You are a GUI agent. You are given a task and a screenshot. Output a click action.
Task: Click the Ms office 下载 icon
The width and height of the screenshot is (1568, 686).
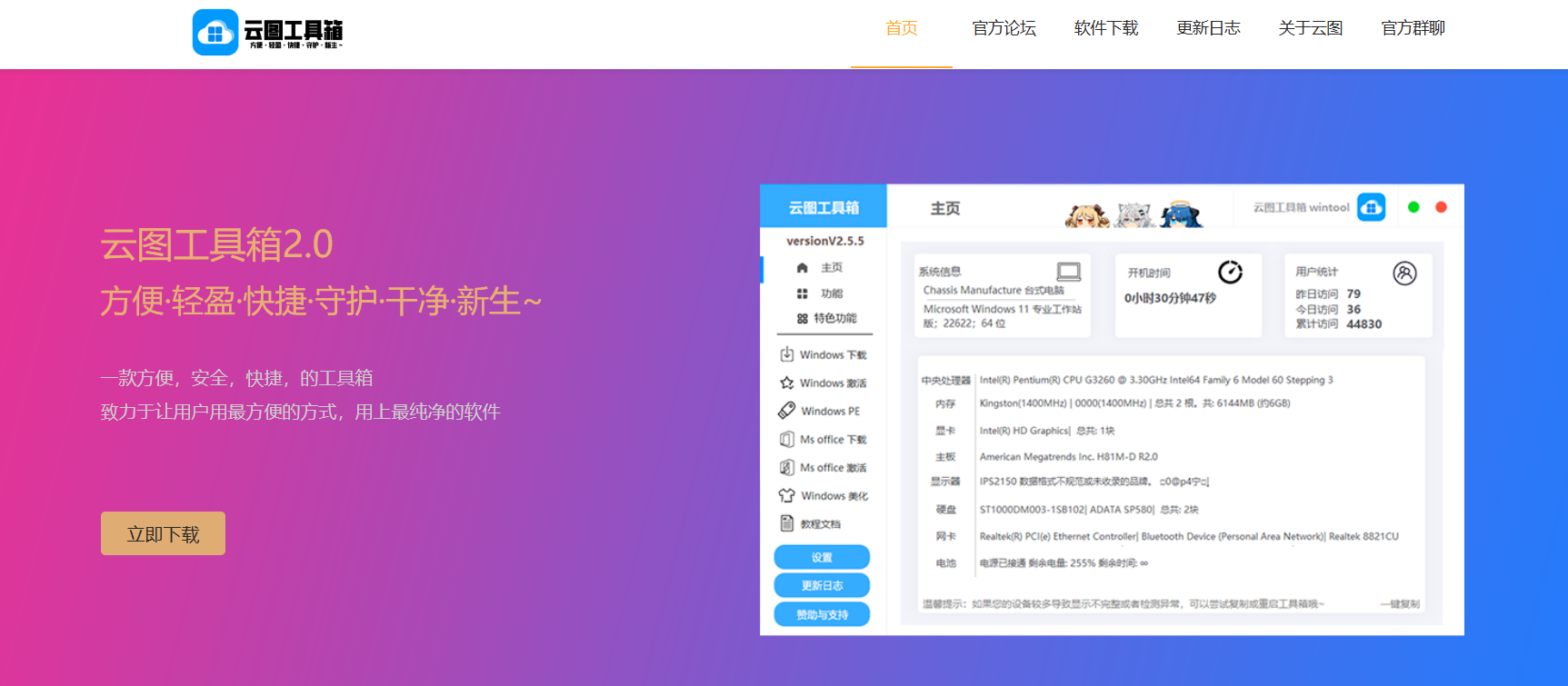786,439
